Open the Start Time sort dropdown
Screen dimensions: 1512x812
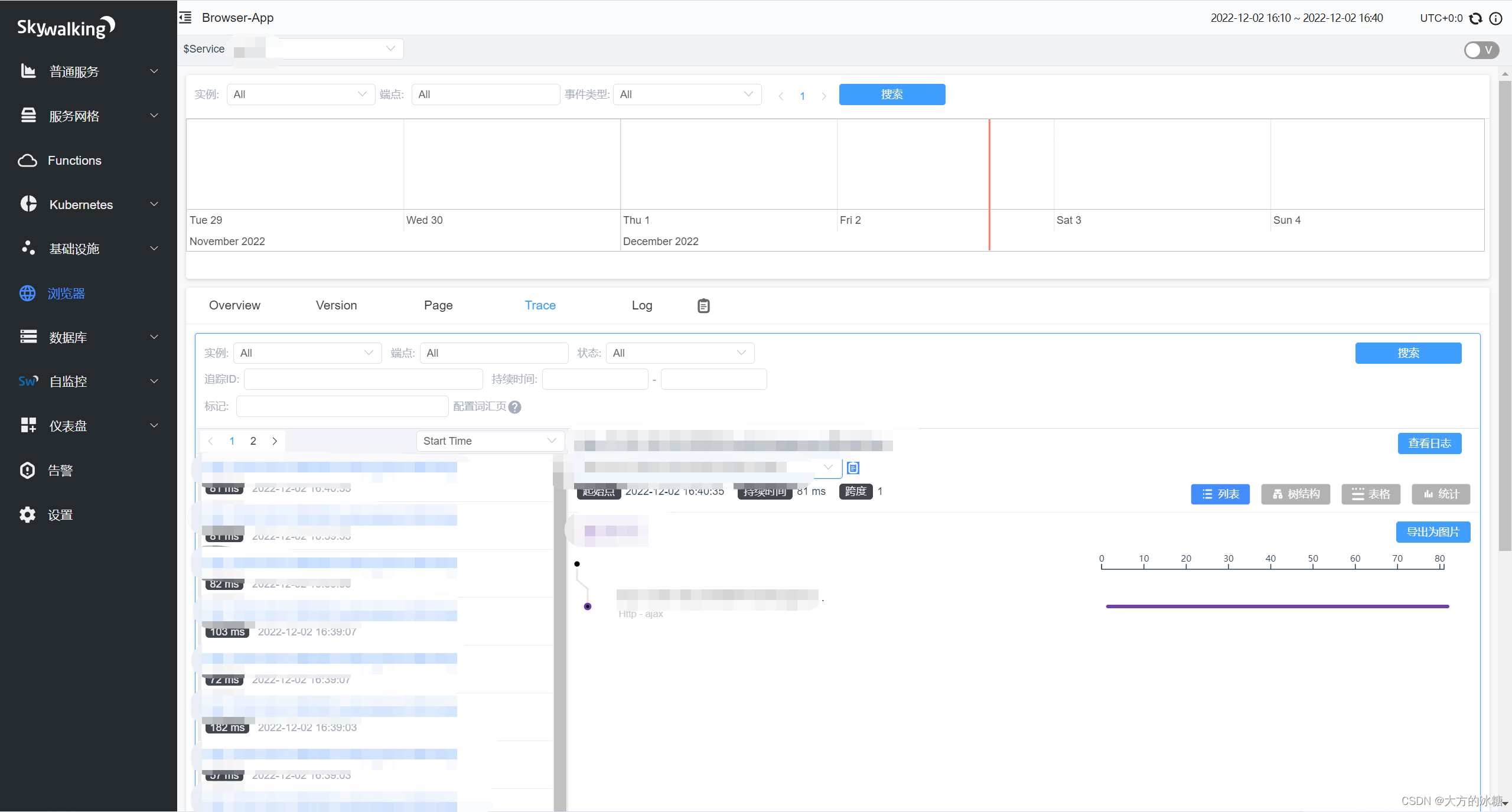click(x=490, y=441)
